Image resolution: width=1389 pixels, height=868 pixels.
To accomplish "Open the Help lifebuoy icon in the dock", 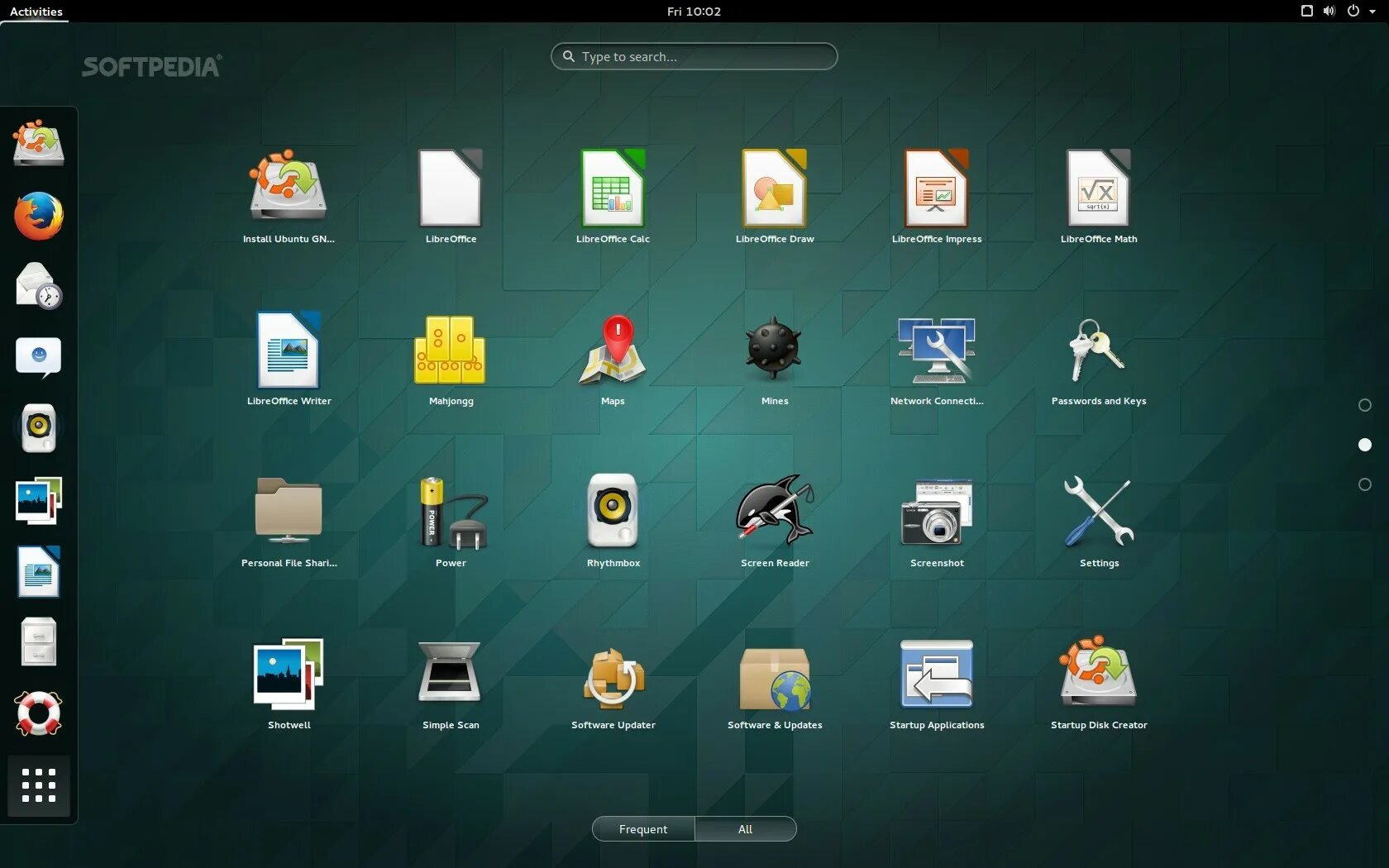I will pos(38,713).
